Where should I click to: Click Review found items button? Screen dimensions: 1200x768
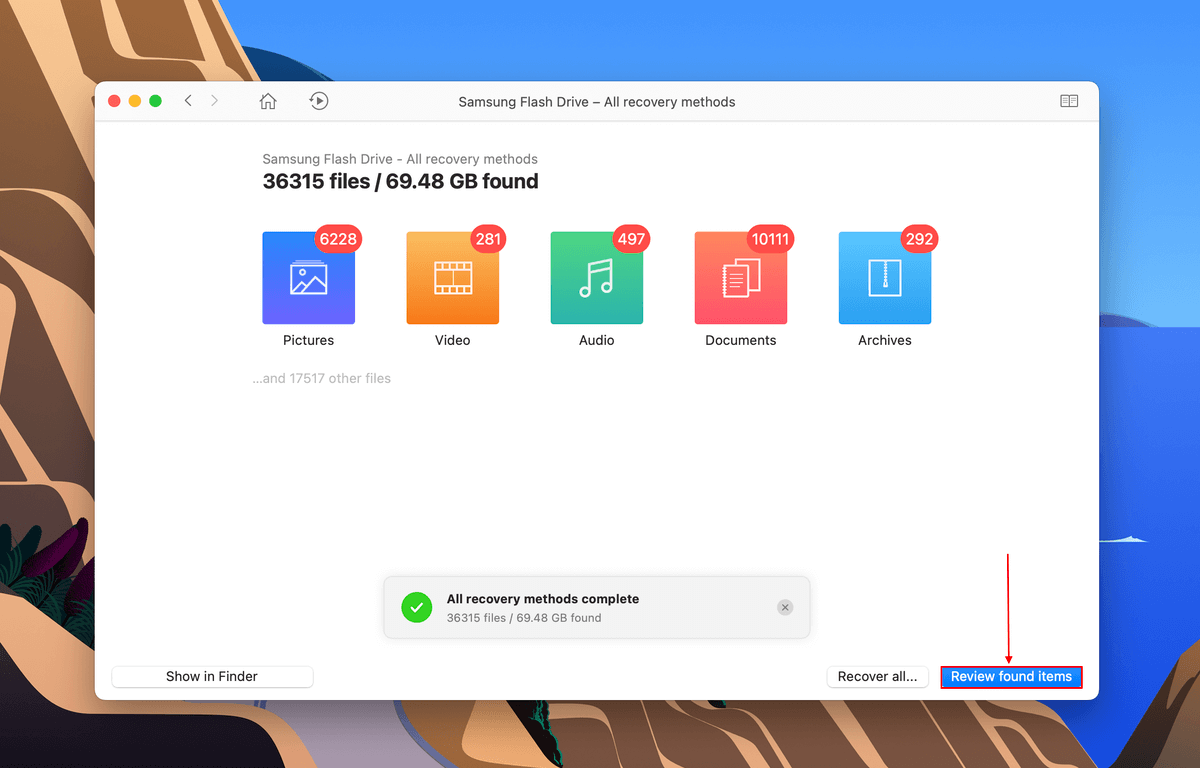tap(1011, 677)
